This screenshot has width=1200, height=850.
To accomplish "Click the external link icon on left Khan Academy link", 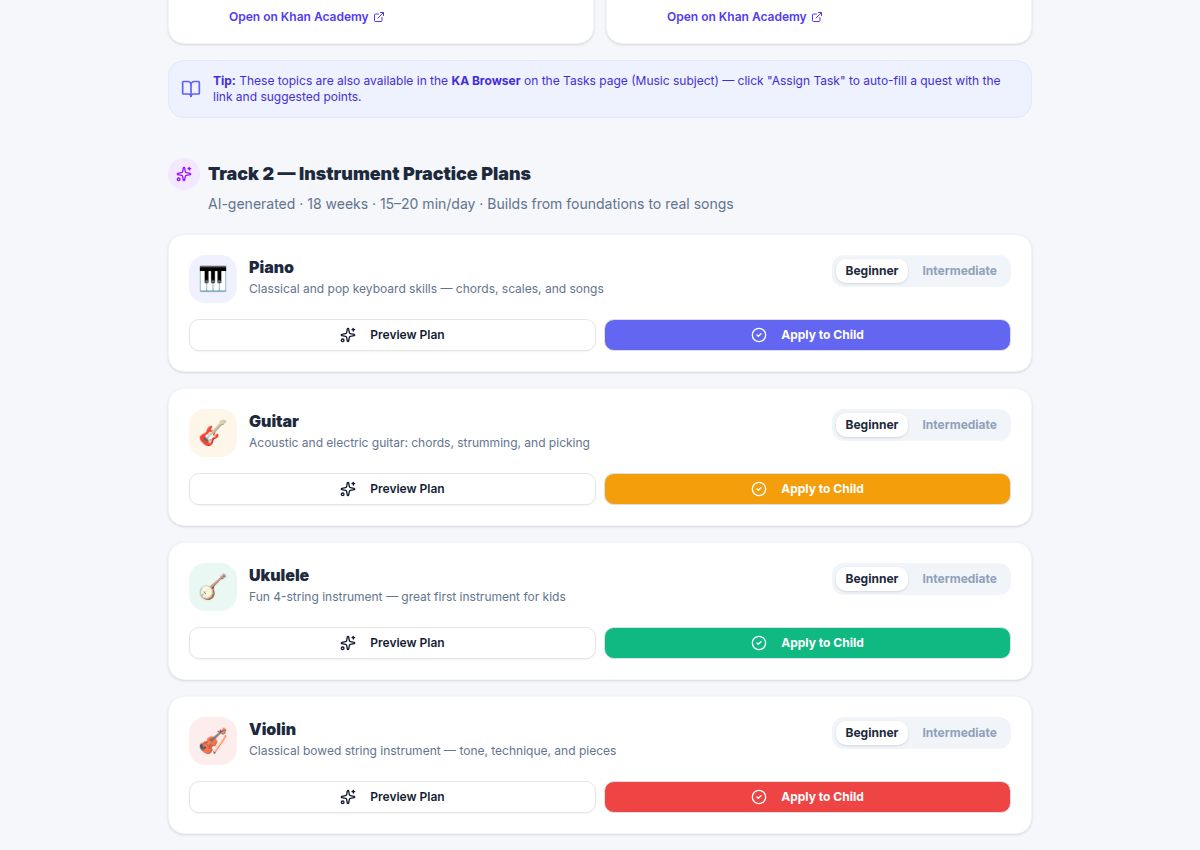I will click(x=379, y=17).
